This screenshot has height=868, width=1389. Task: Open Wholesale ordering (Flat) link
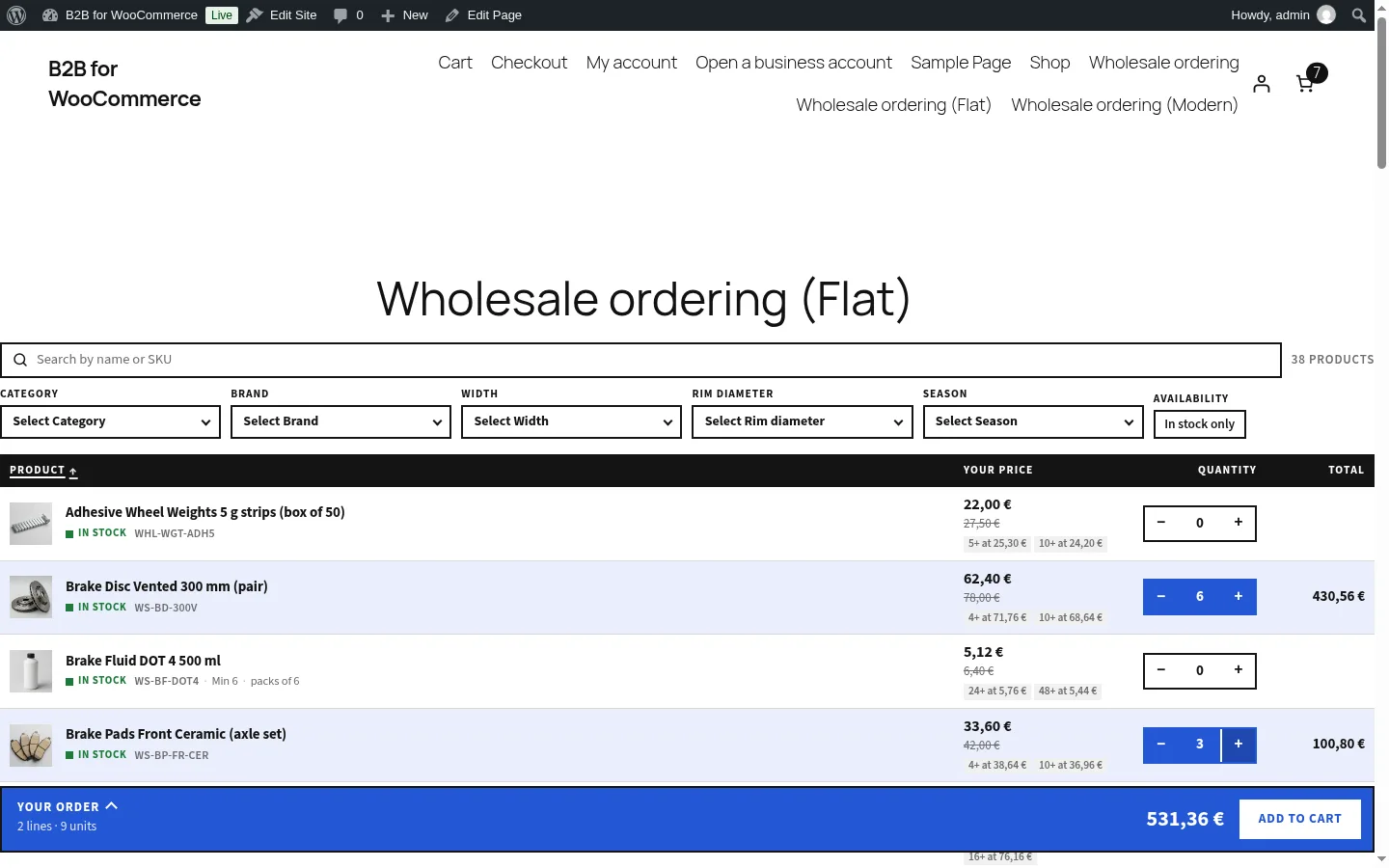893,105
